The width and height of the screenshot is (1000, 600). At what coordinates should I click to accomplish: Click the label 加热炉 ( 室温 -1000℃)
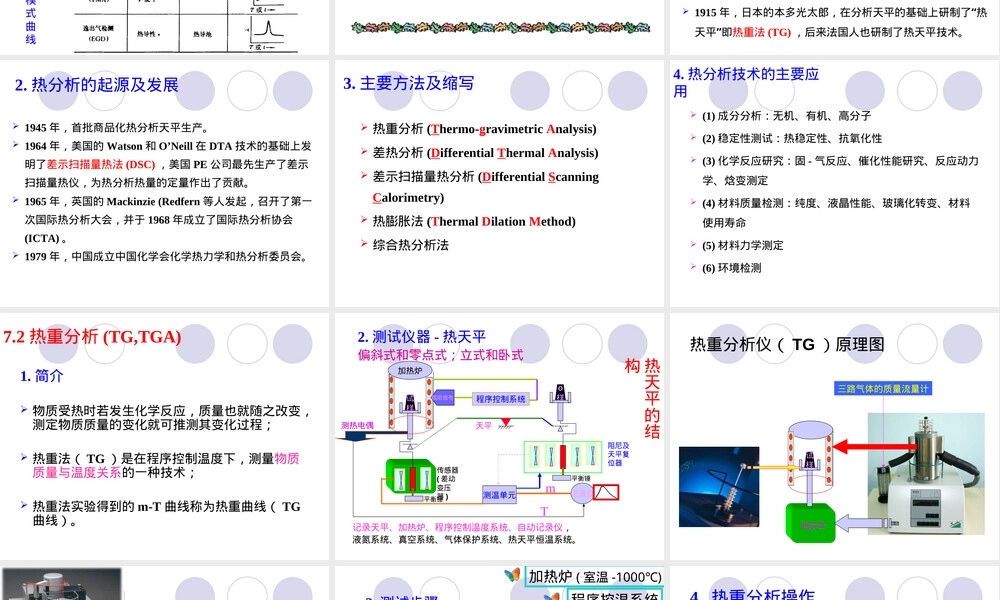coord(594,576)
